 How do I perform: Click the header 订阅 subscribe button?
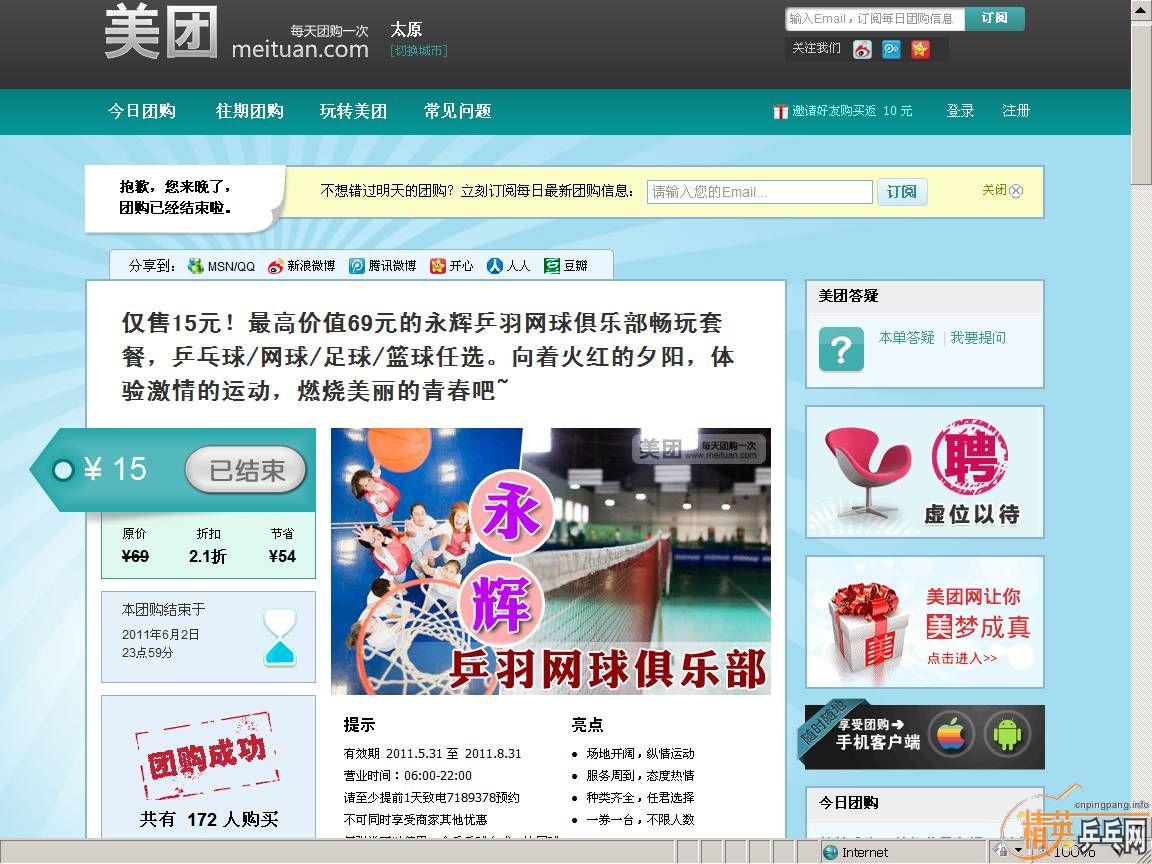coord(995,18)
